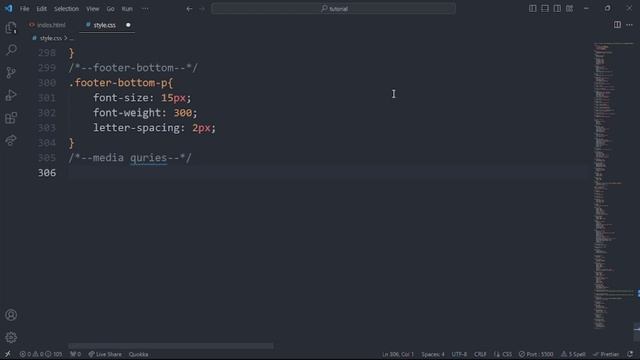Toggle the primary side bar layout icon

(x=533, y=9)
